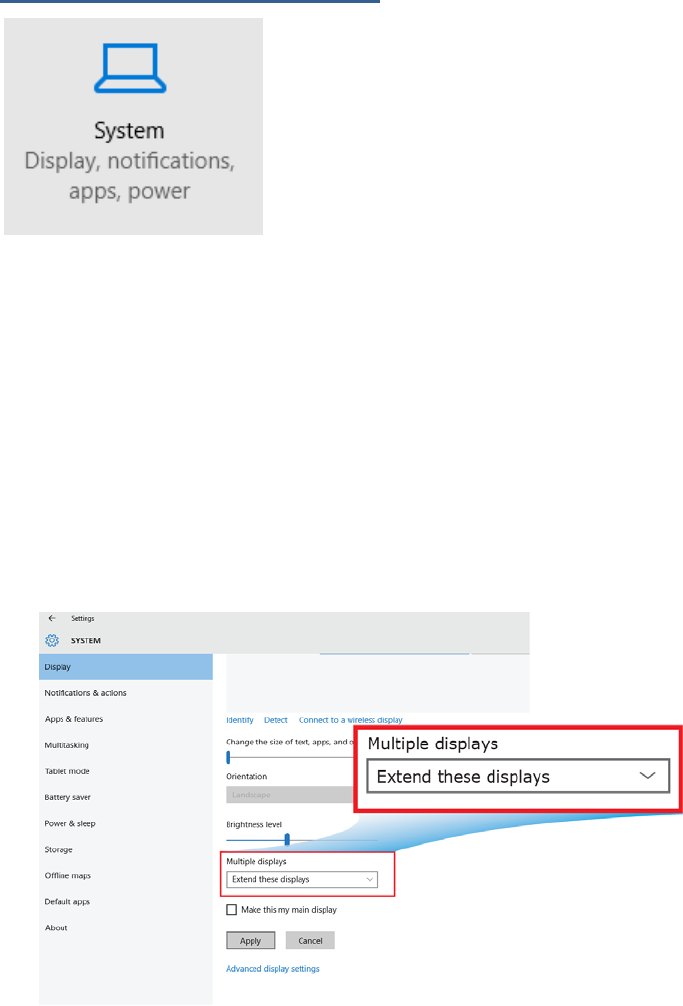The width and height of the screenshot is (683, 1006).
Task: Select Display in the sidebar
Action: tap(126, 667)
